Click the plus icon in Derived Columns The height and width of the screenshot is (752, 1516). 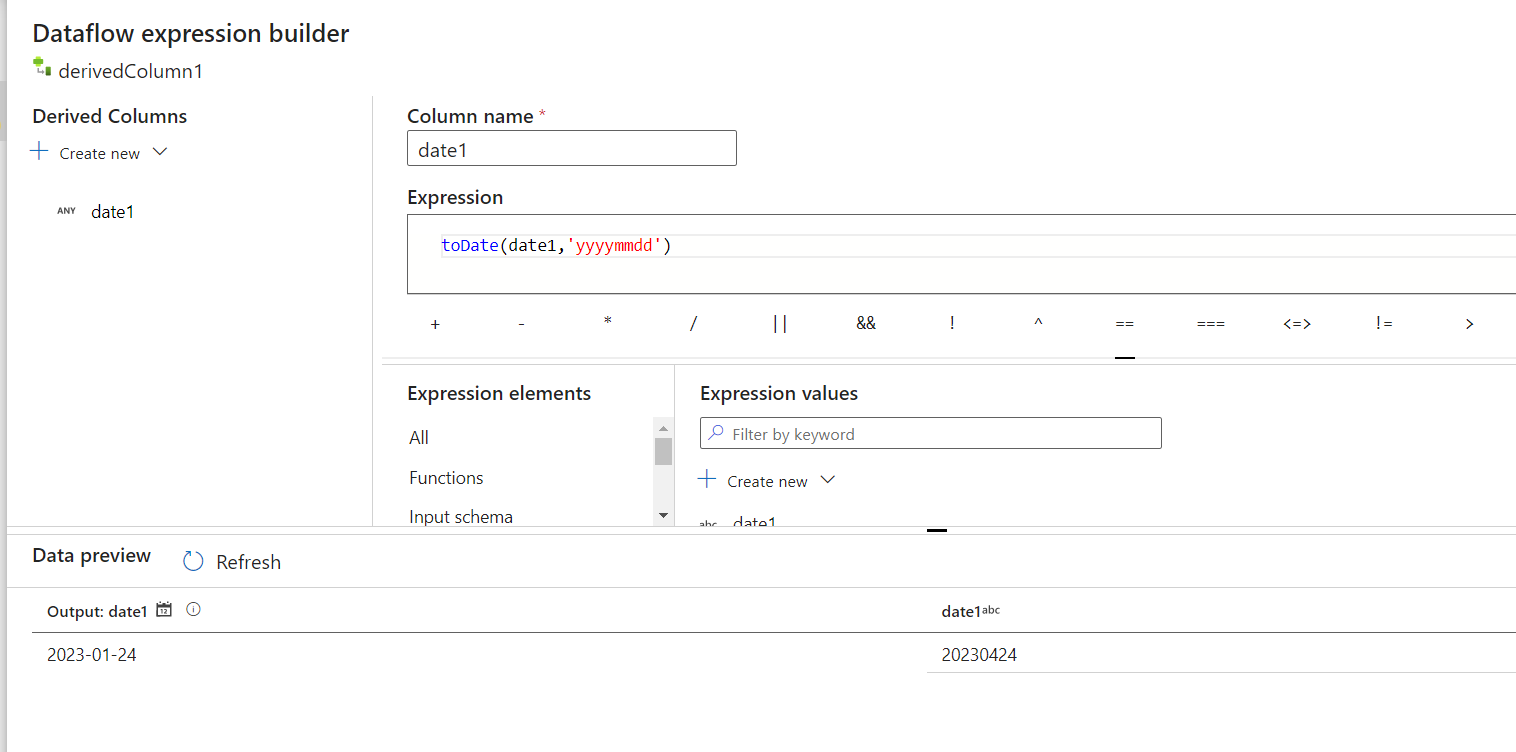(39, 152)
